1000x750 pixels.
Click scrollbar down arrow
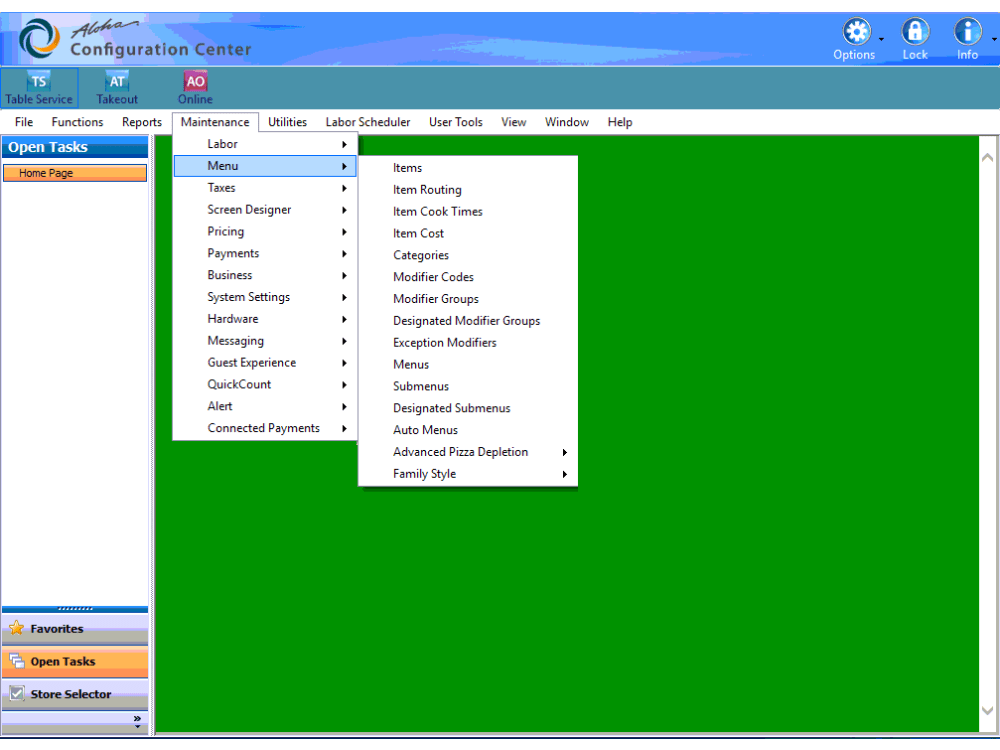pos(987,710)
